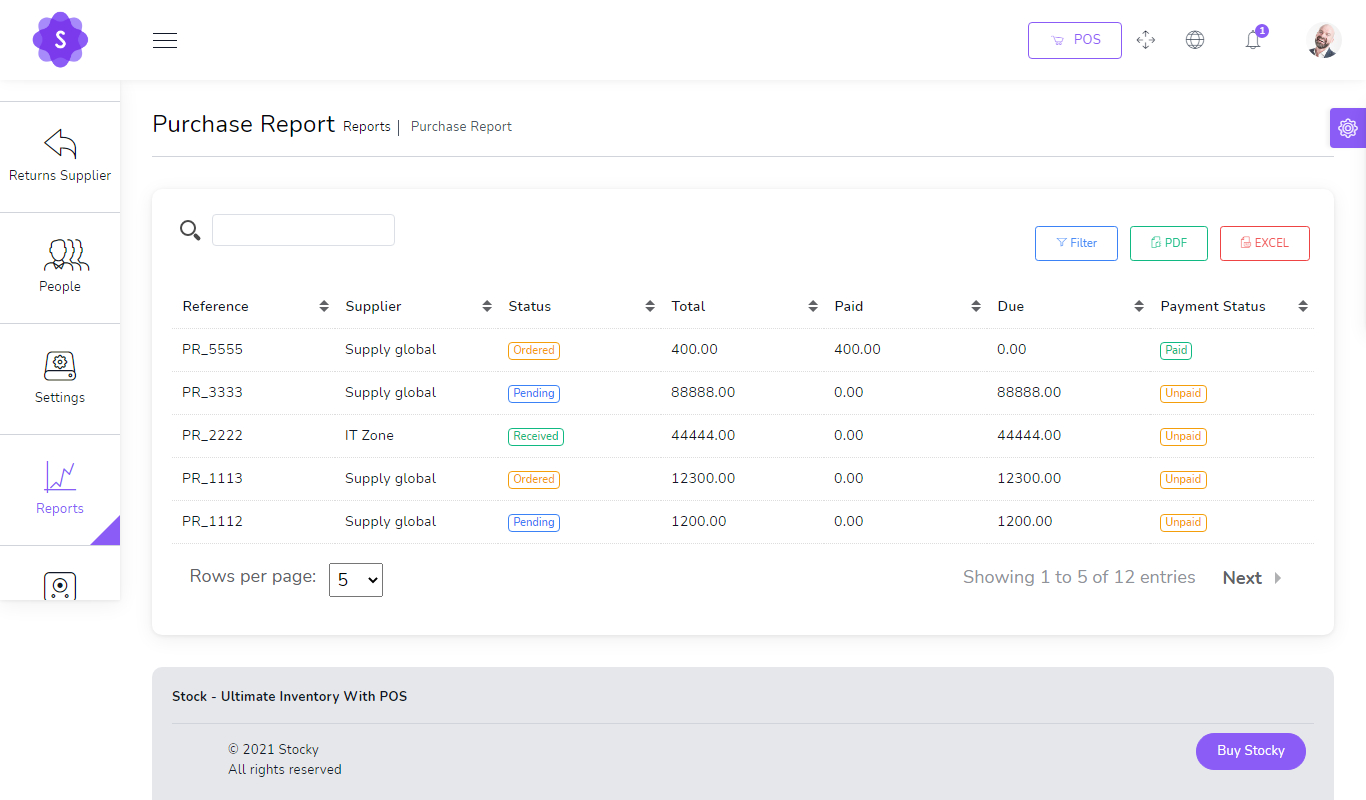Open the profile avatar menu
The width and height of the screenshot is (1366, 800).
point(1322,40)
